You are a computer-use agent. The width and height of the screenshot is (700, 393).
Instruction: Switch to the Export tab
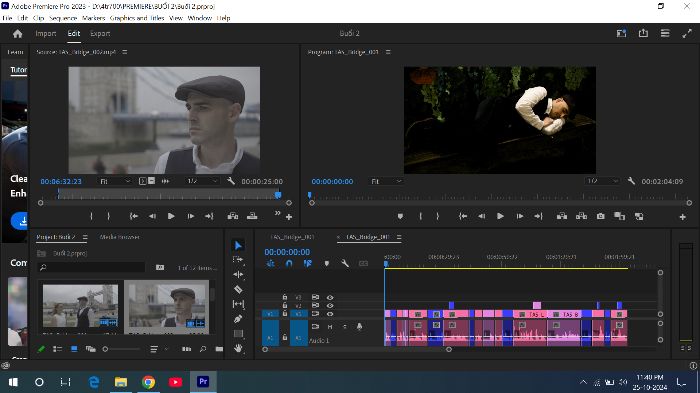coord(100,33)
